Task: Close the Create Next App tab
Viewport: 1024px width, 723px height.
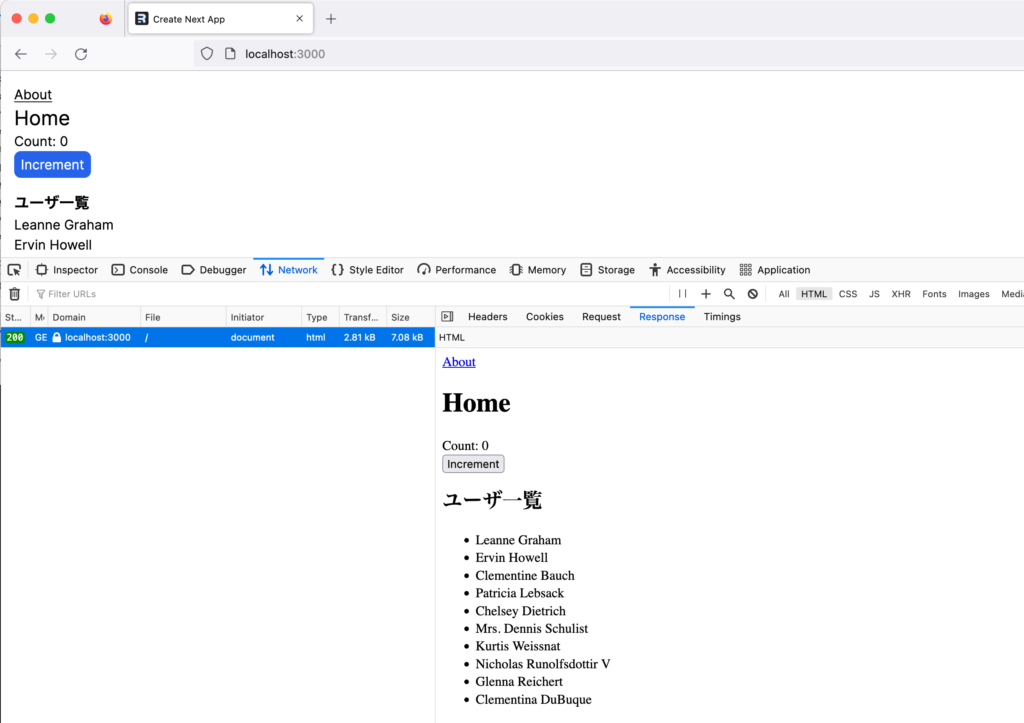Action: tap(299, 18)
